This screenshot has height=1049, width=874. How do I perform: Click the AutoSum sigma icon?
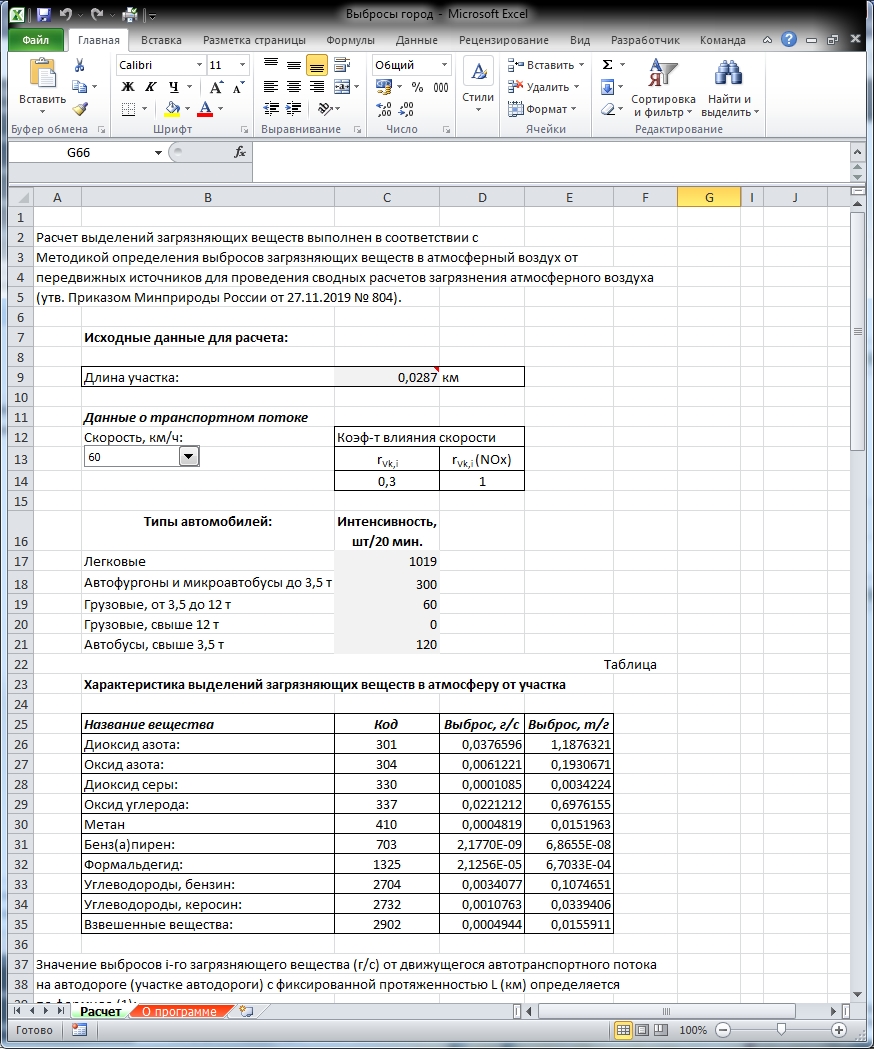(608, 65)
